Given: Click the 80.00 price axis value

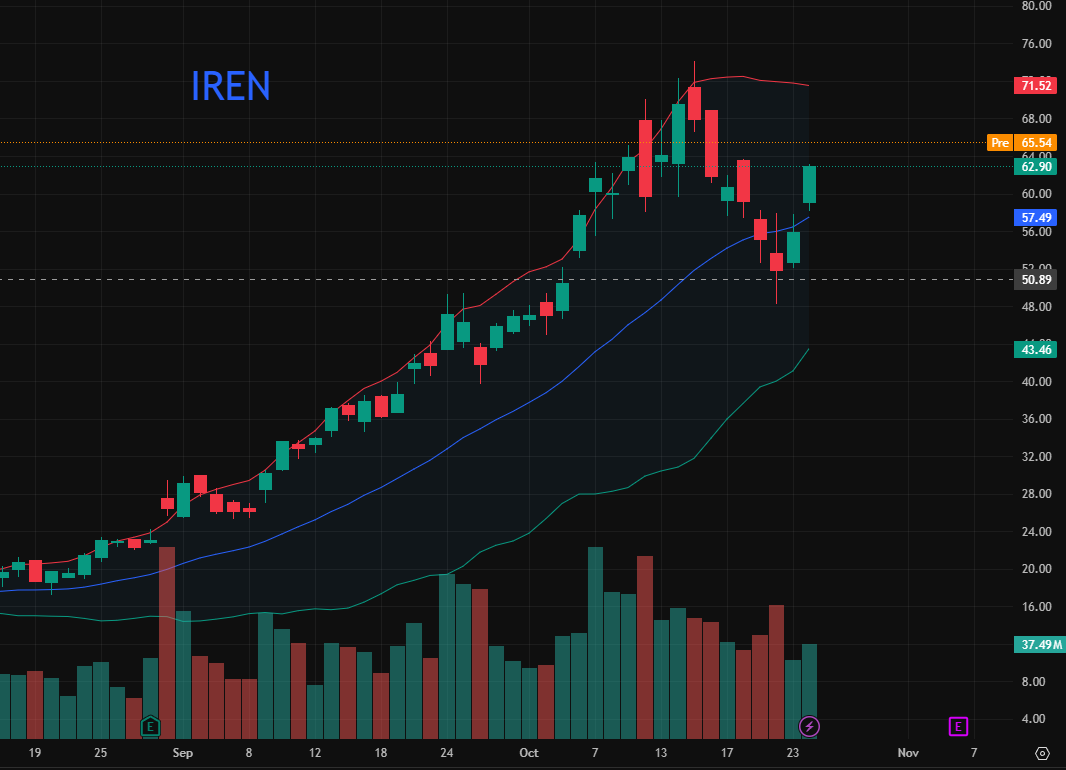Looking at the screenshot, I should (x=1036, y=6).
